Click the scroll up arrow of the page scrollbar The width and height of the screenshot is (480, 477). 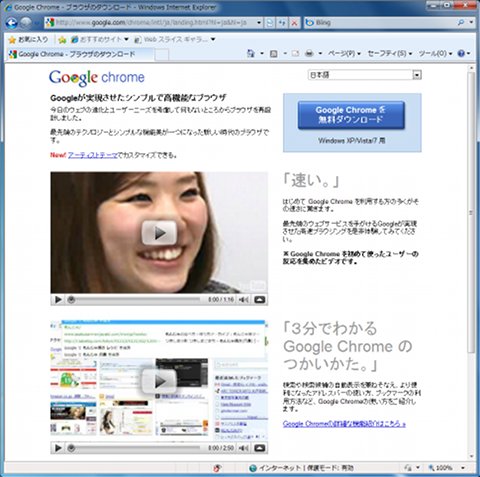(471, 68)
